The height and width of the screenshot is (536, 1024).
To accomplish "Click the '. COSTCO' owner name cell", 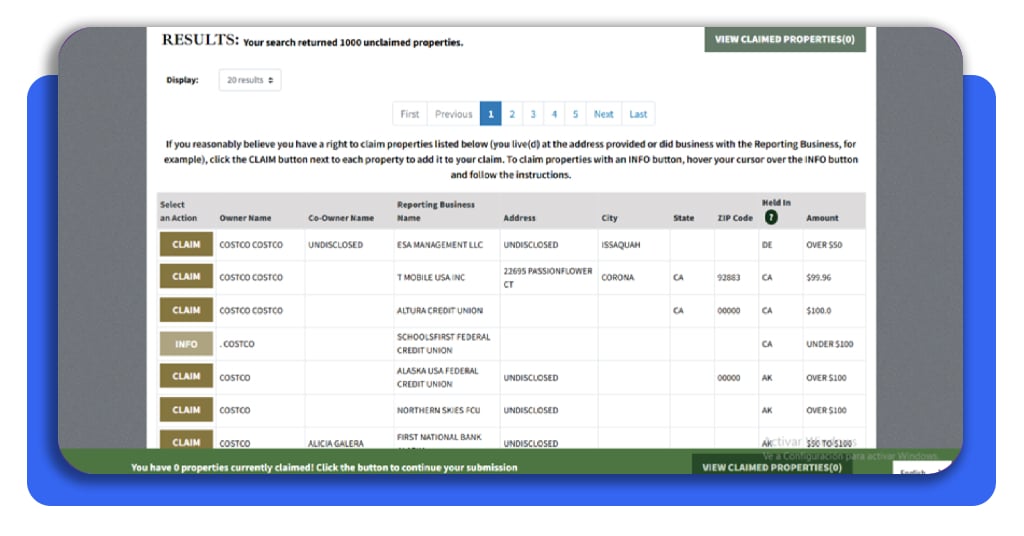I will click(237, 344).
